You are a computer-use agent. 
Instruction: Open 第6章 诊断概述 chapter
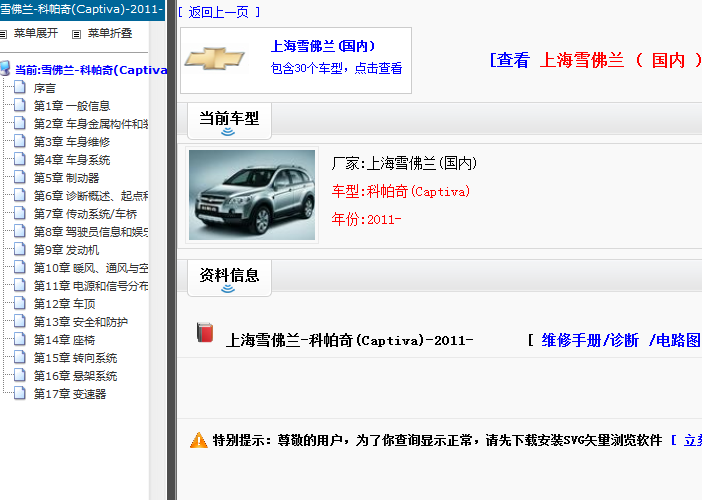(x=91, y=196)
